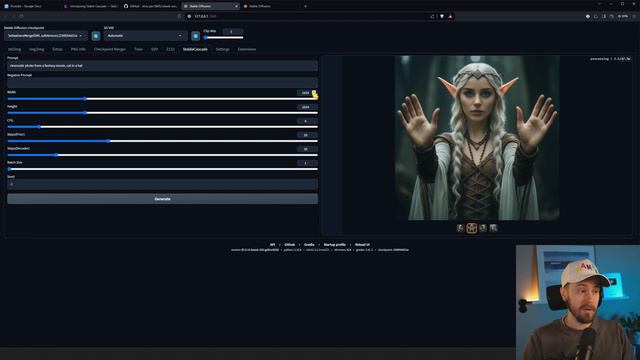The height and width of the screenshot is (360, 640).
Task: Open the Checkpoint Merger tab
Action: (x=110, y=49)
